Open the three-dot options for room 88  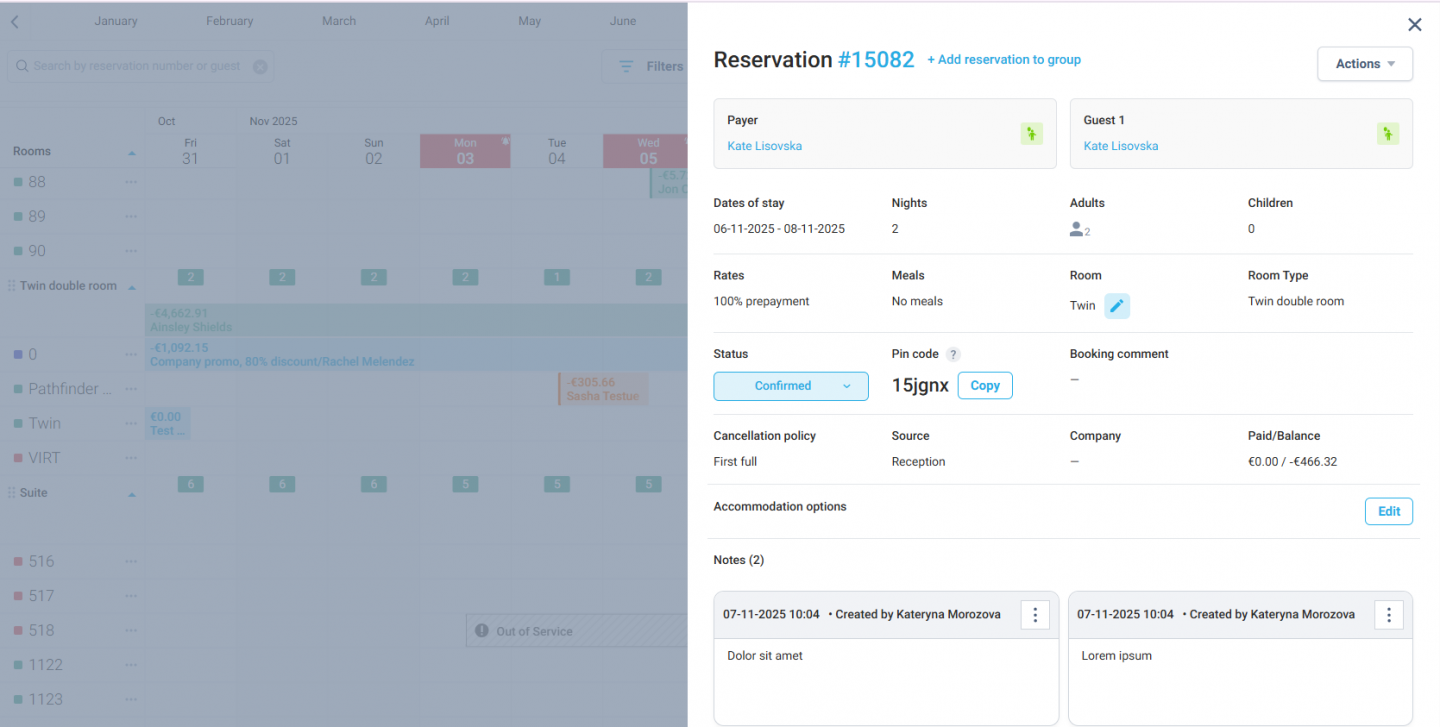click(x=130, y=182)
